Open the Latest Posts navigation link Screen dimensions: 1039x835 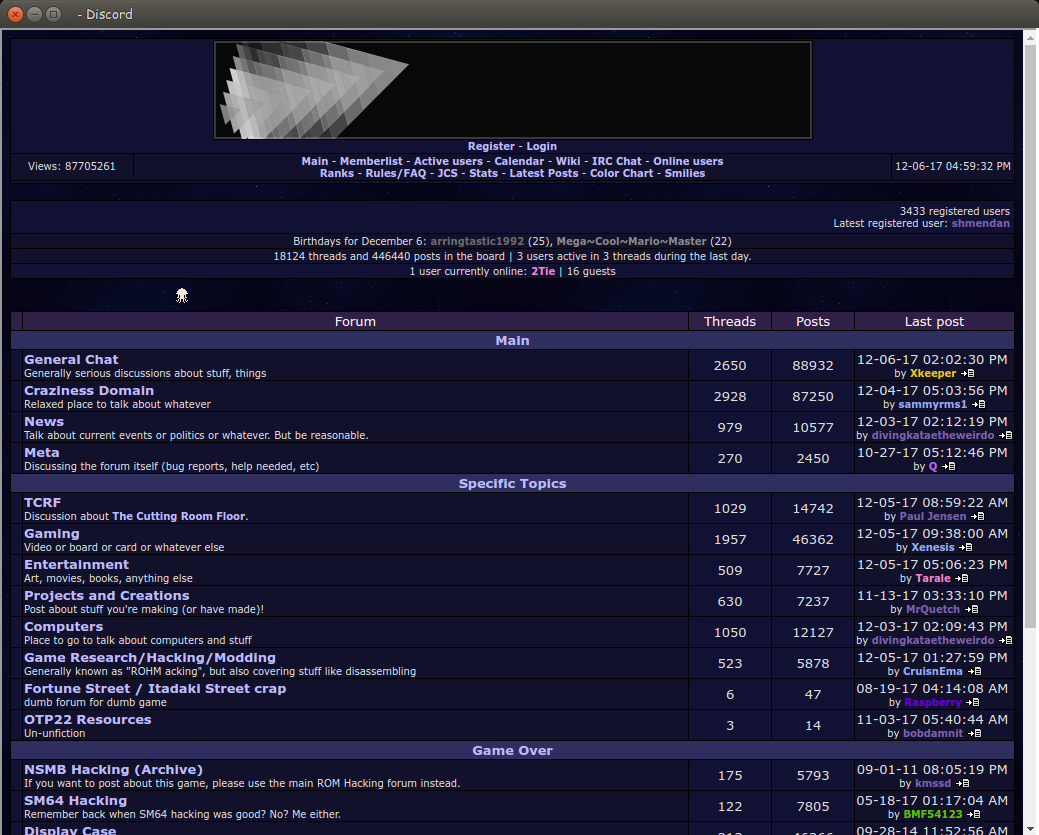tap(543, 173)
